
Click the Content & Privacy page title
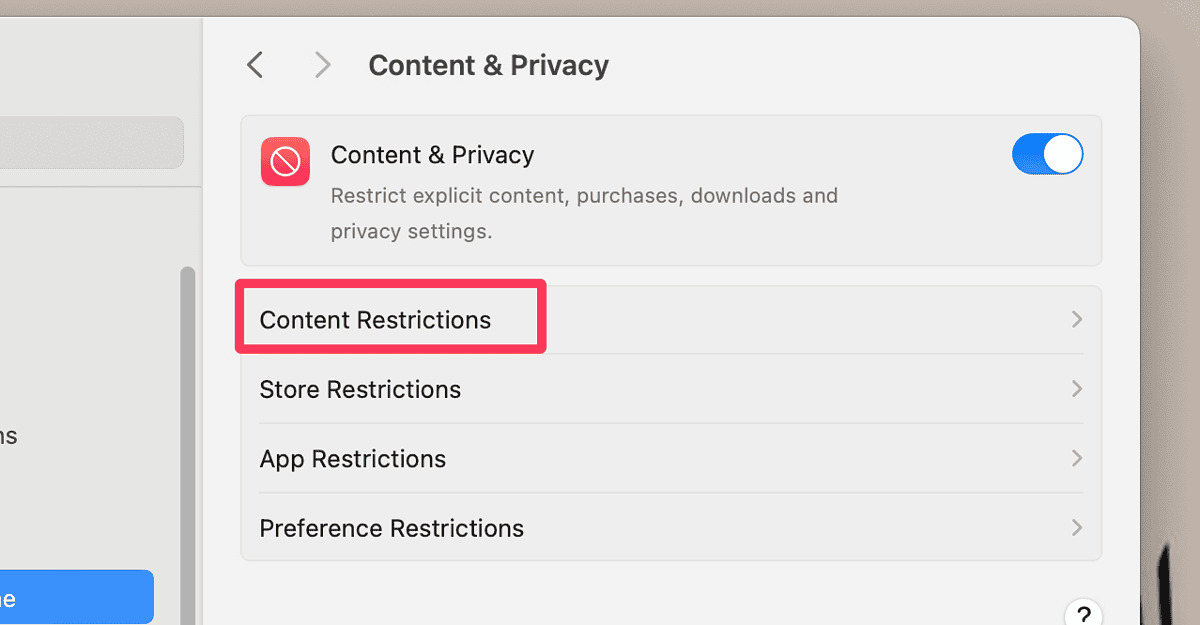(488, 64)
